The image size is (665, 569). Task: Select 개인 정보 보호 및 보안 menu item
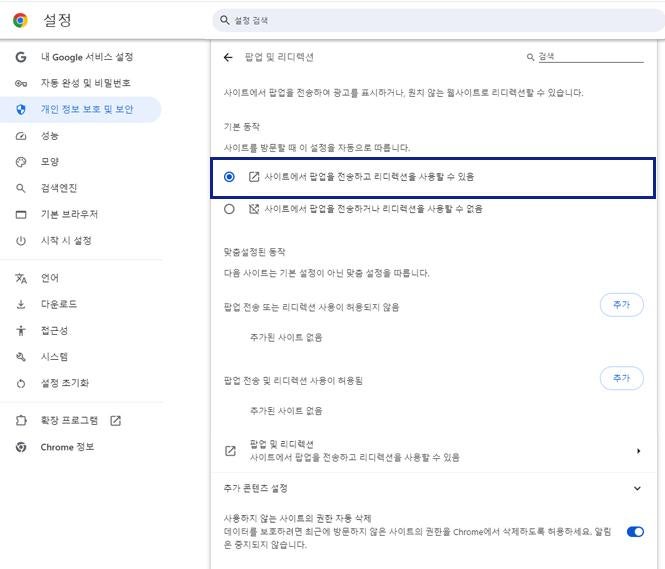(81, 109)
